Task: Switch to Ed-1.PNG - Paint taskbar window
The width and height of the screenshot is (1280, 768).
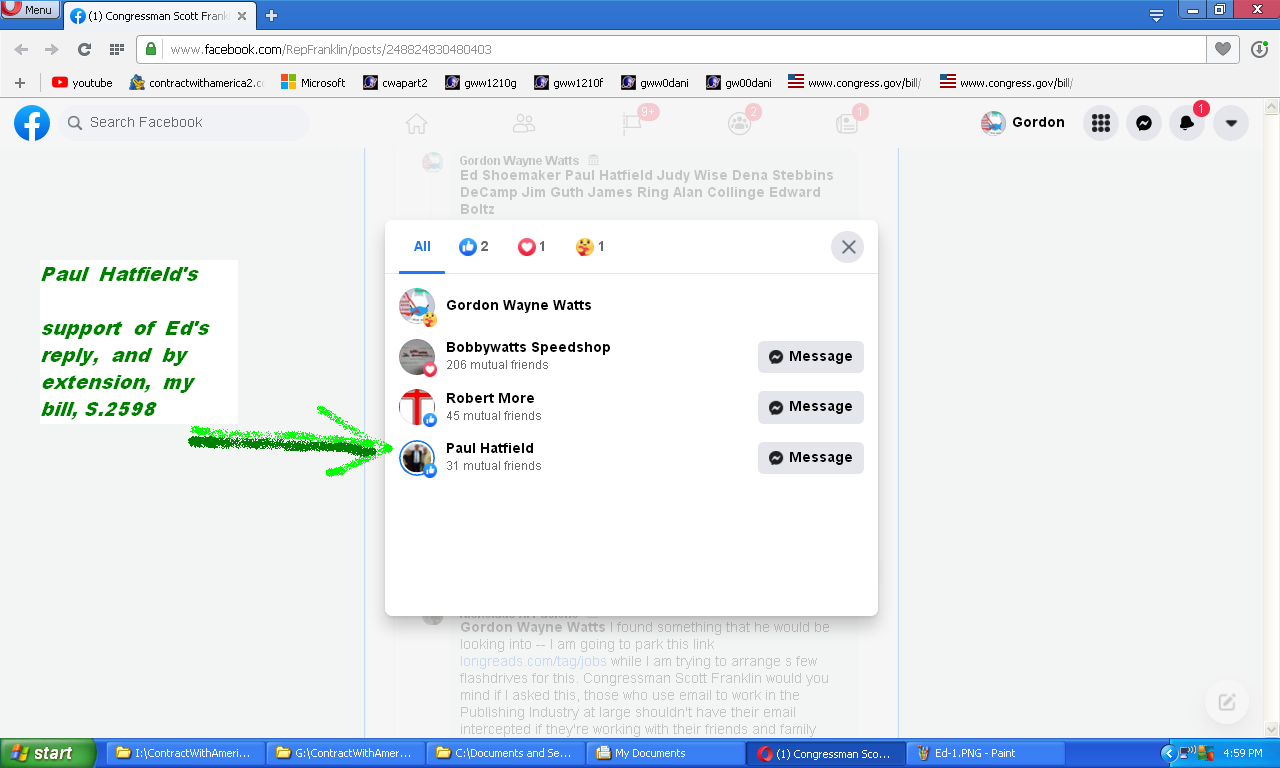Action: click(985, 753)
